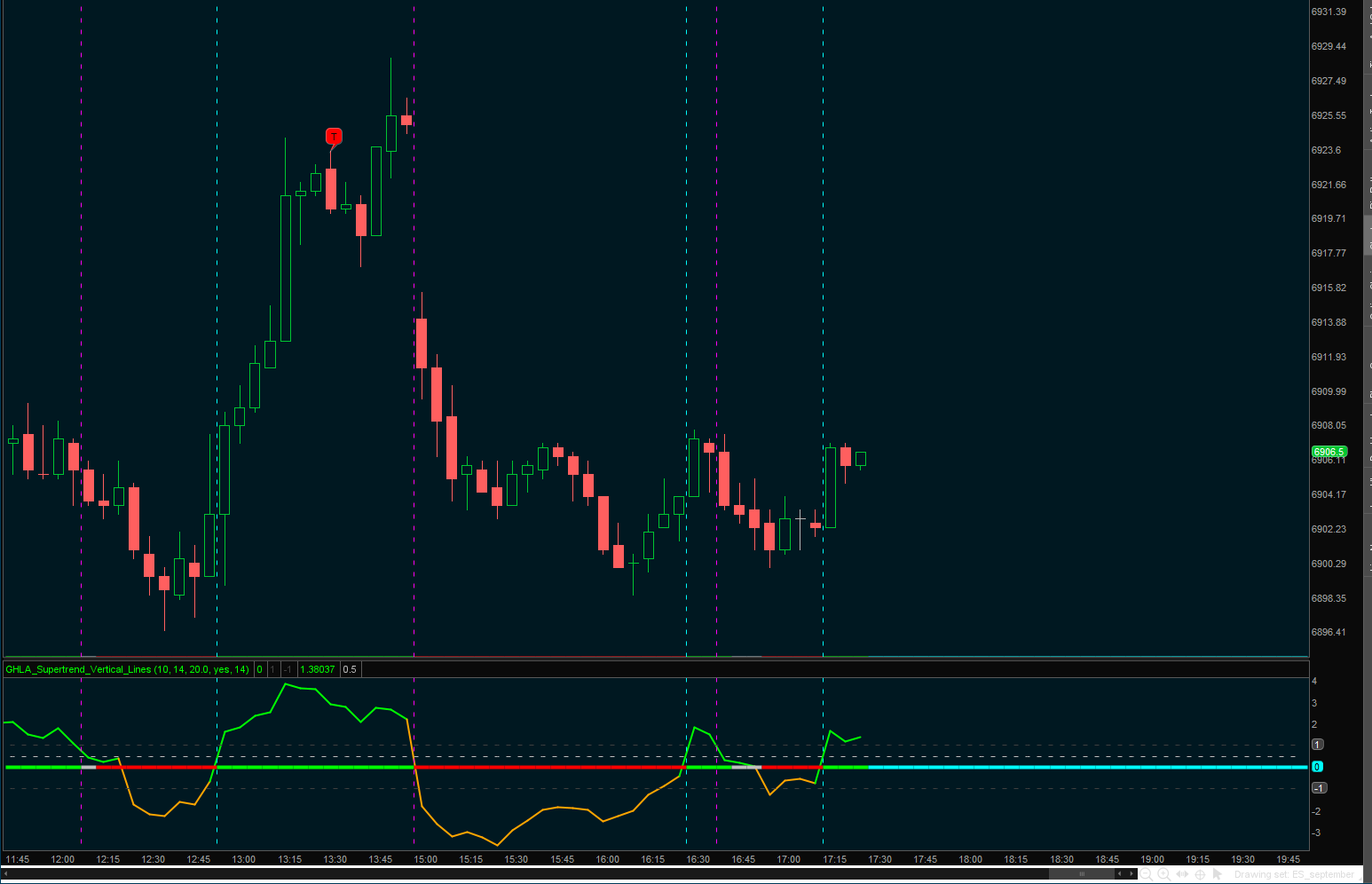This screenshot has height=884, width=1372.
Task: Click the green 6906.5 last price bubble
Action: coord(1329,452)
